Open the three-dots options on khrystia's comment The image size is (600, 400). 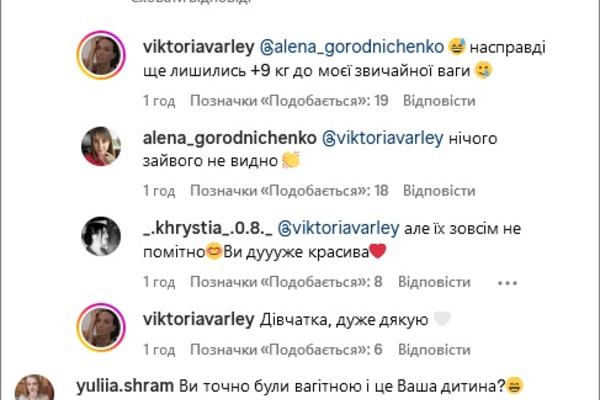[507, 283]
